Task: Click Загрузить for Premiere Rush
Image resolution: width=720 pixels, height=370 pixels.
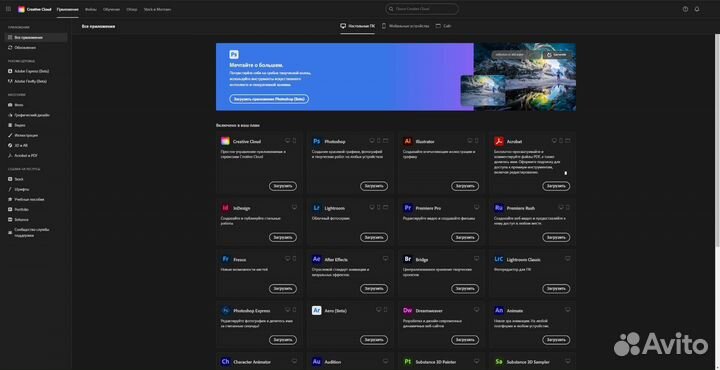Action: [x=556, y=237]
